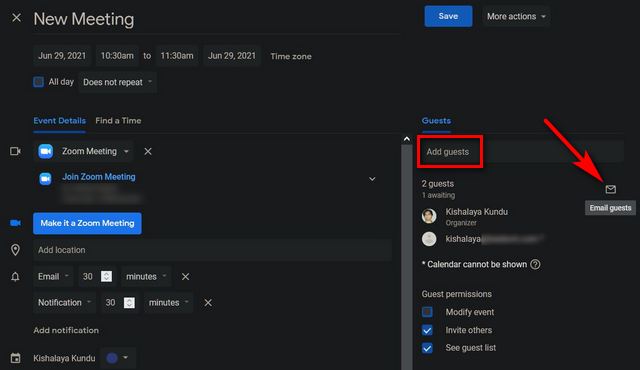The image size is (640, 370).
Task: Click the Add location field
Action: coord(213,250)
